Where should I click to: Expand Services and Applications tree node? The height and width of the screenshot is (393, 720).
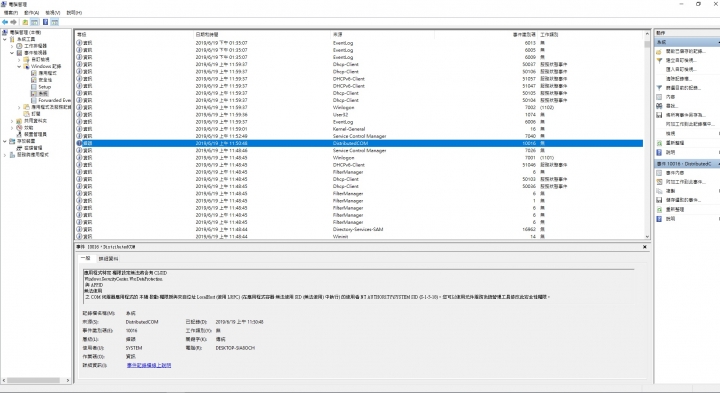[5, 155]
